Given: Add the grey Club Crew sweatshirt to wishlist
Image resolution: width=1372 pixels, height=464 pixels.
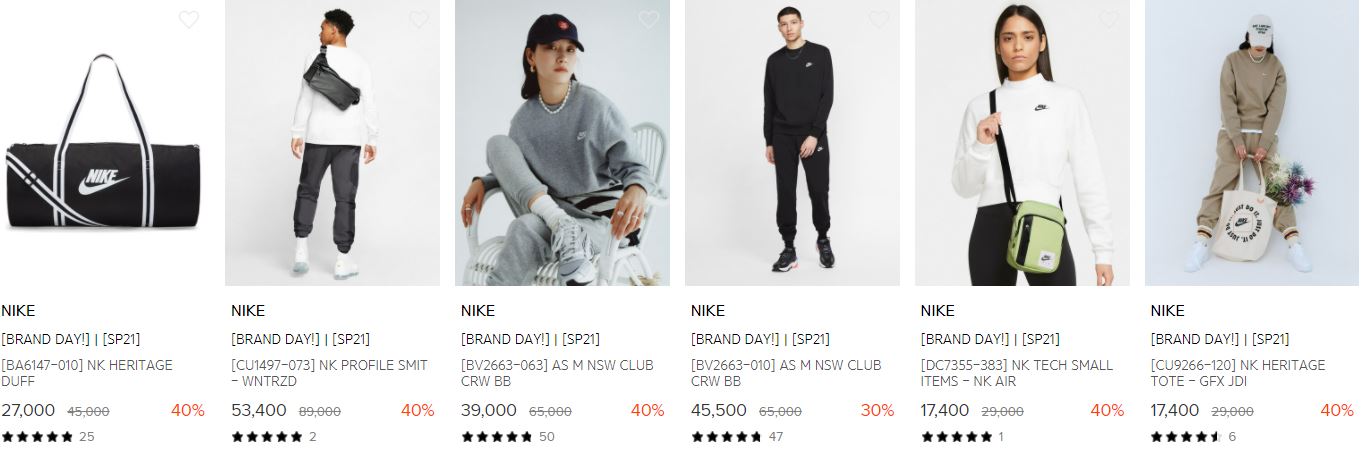Looking at the screenshot, I should tap(648, 19).
